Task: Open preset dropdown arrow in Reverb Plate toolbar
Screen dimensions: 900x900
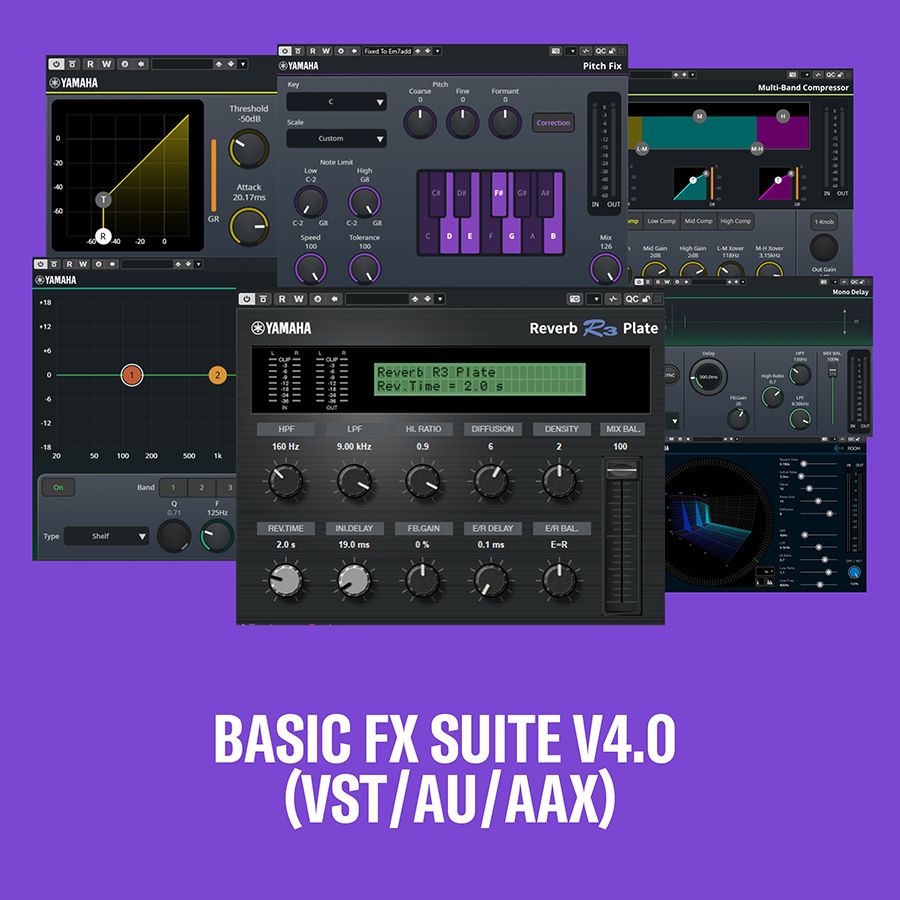Action: click(440, 299)
